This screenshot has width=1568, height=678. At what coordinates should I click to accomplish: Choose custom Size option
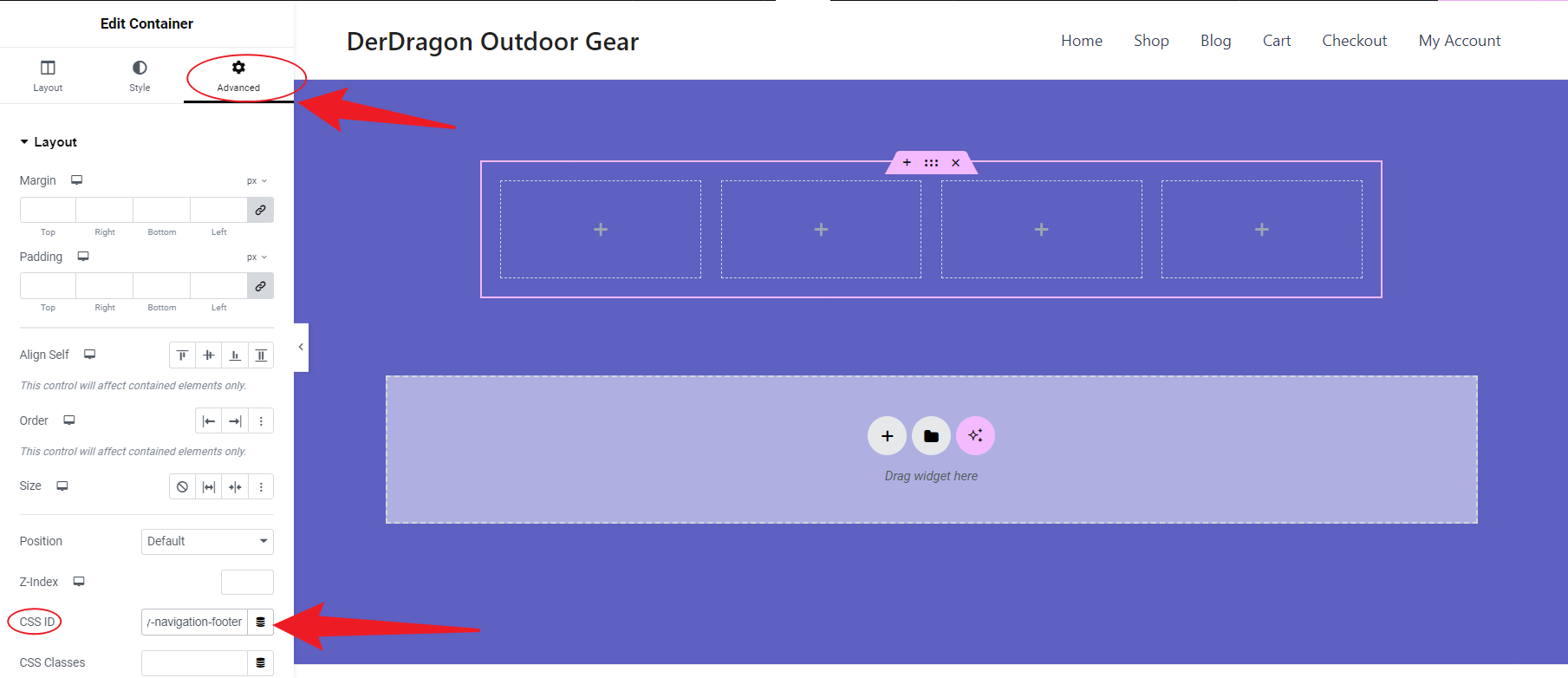click(261, 487)
